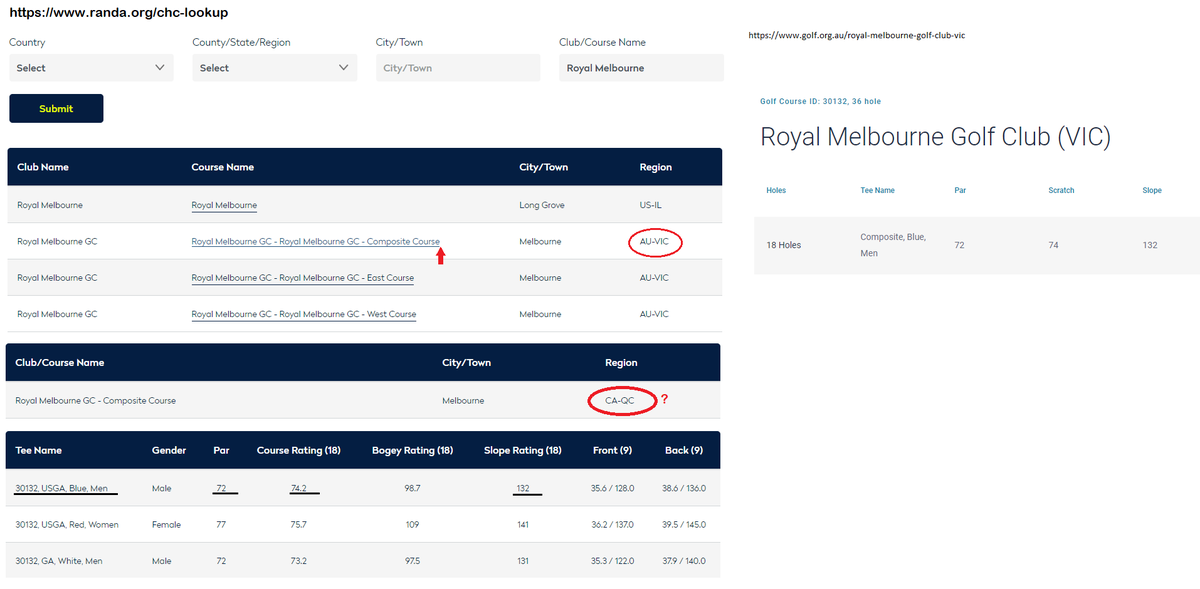Viewport: 1200px width, 589px height.
Task: Click the Royal Melbourne GC - Composite Course detail name
Action: coord(95,400)
